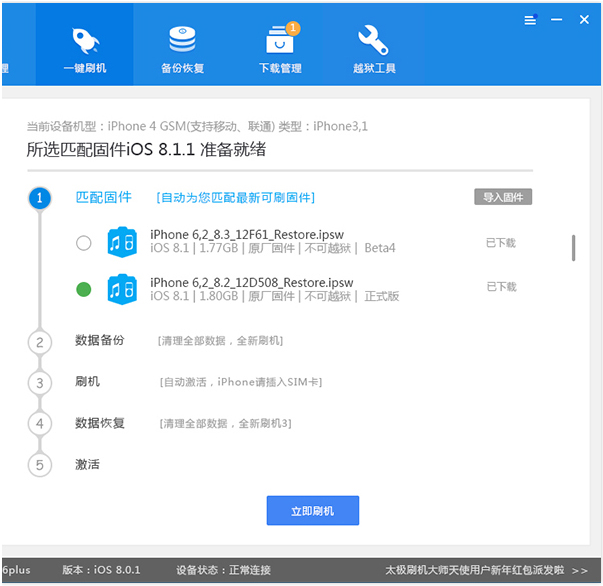Click the 8.2_12D508 firmware file icon

pyautogui.click(x=122, y=289)
